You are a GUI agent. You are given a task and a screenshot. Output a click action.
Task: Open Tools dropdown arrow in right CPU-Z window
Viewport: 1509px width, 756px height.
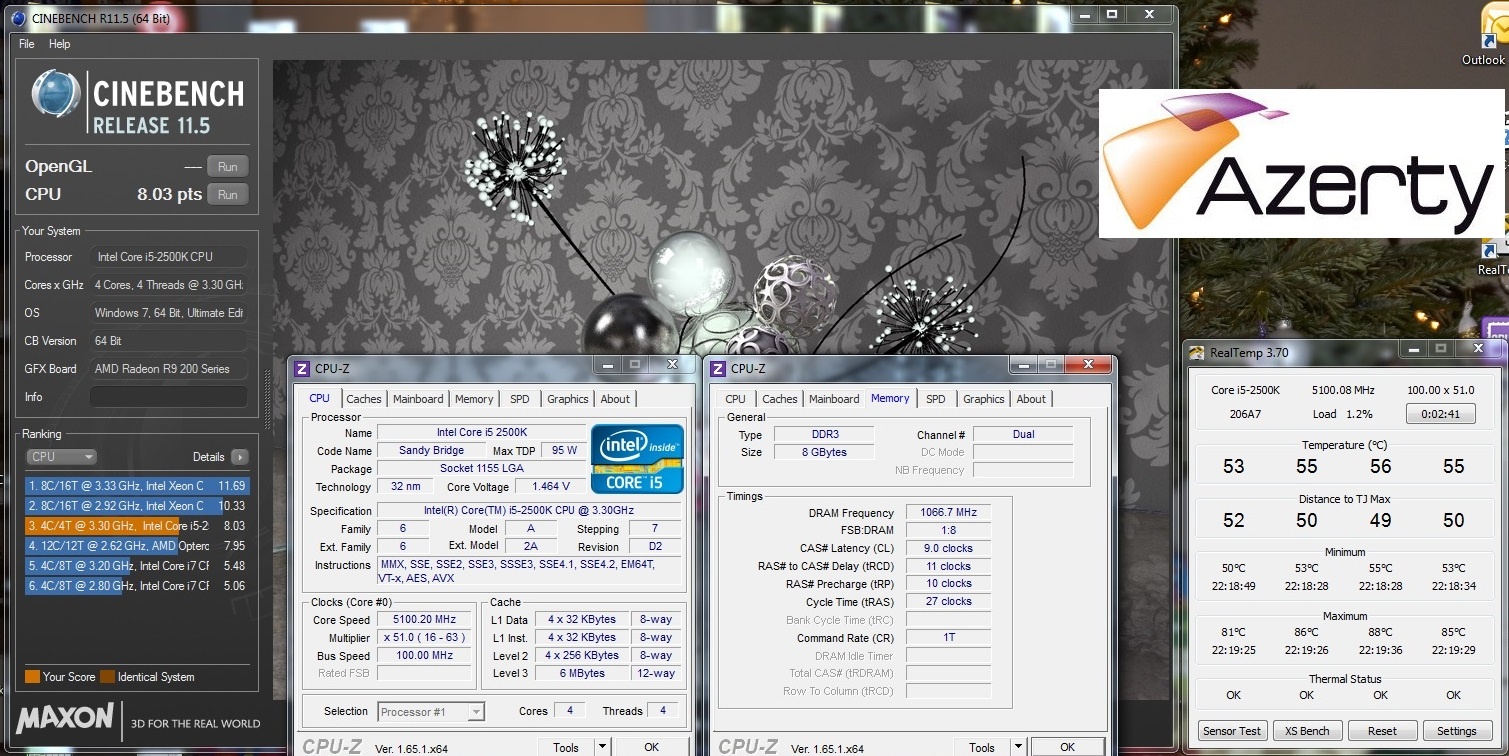point(1018,747)
